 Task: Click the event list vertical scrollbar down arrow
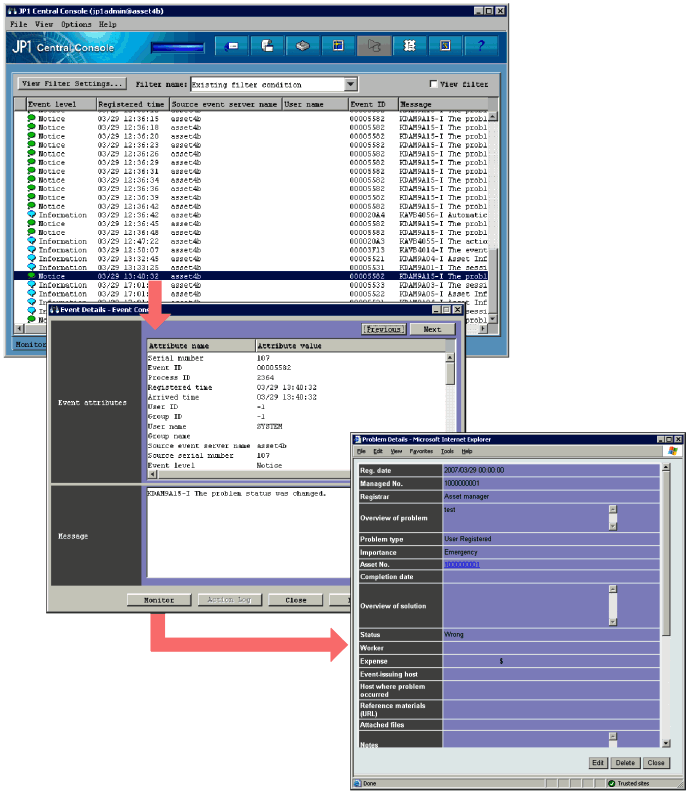tap(493, 319)
